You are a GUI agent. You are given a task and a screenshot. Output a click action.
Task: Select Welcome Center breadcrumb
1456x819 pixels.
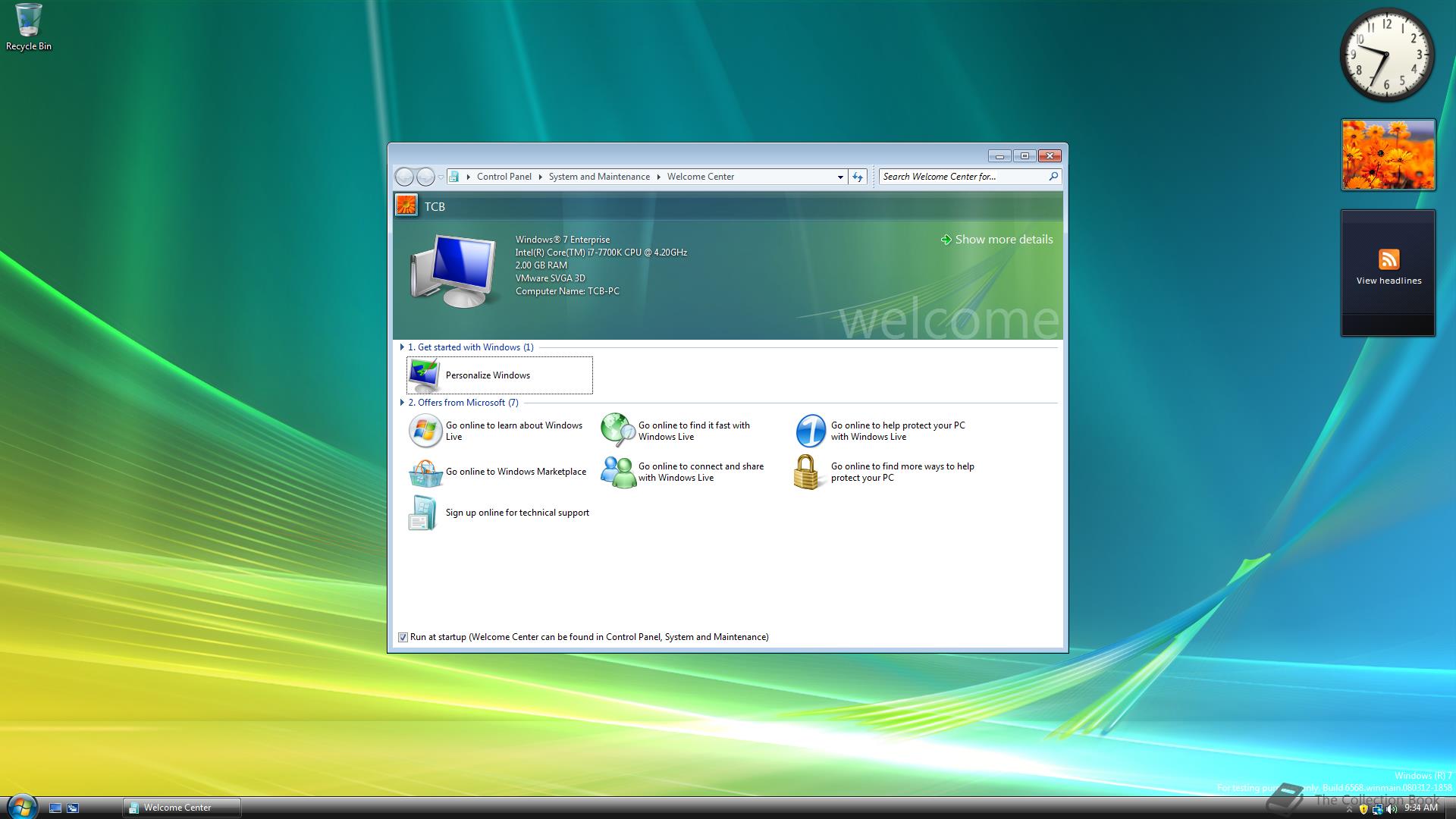click(x=701, y=177)
